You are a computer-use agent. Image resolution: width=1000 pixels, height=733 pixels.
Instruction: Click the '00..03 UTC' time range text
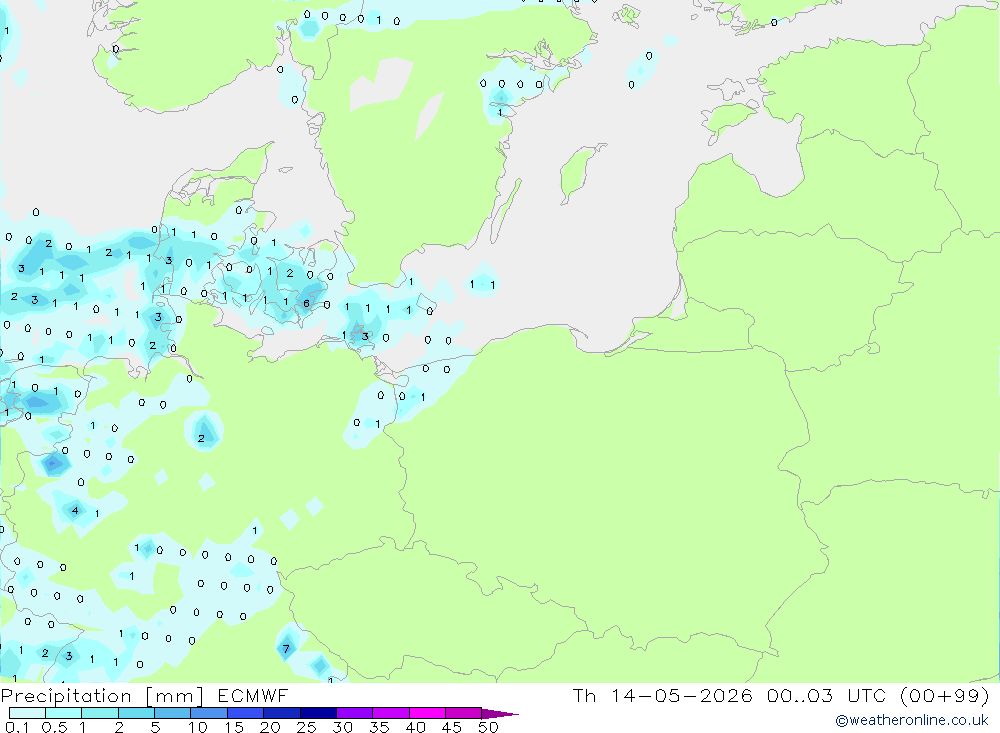point(827,695)
